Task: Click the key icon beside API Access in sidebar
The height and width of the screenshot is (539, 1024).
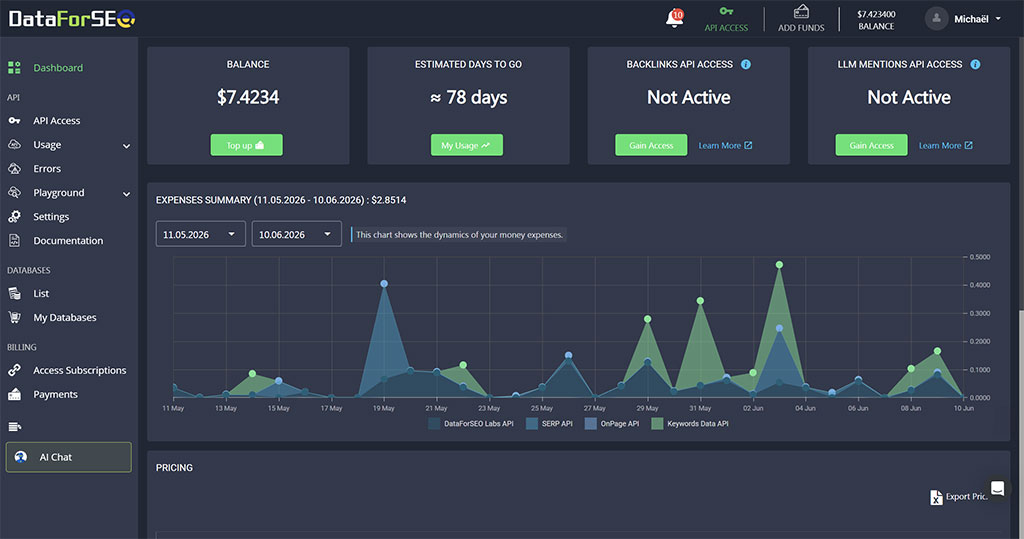Action: pos(14,120)
